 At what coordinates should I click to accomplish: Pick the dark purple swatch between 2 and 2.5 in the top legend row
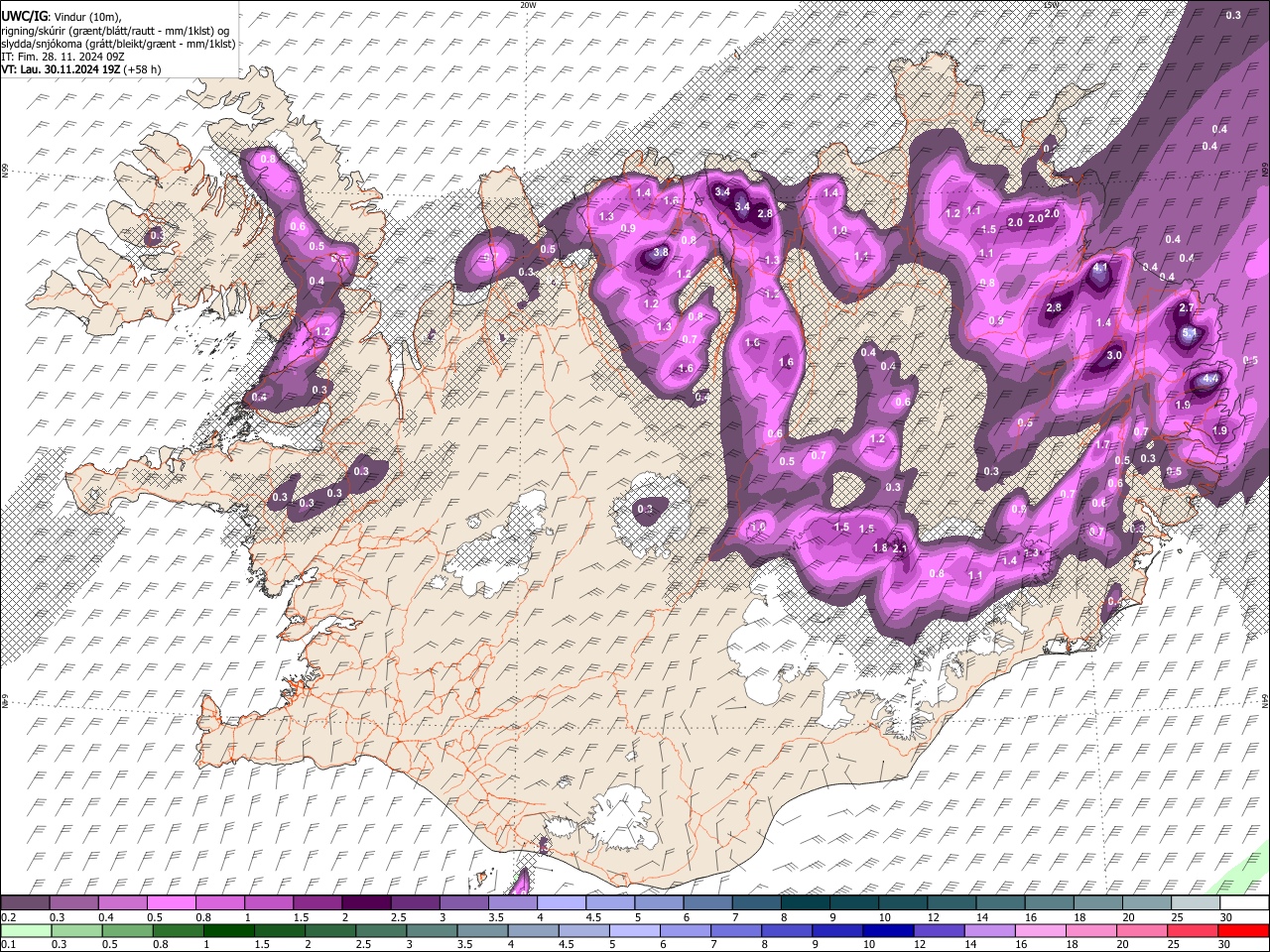click(x=366, y=903)
